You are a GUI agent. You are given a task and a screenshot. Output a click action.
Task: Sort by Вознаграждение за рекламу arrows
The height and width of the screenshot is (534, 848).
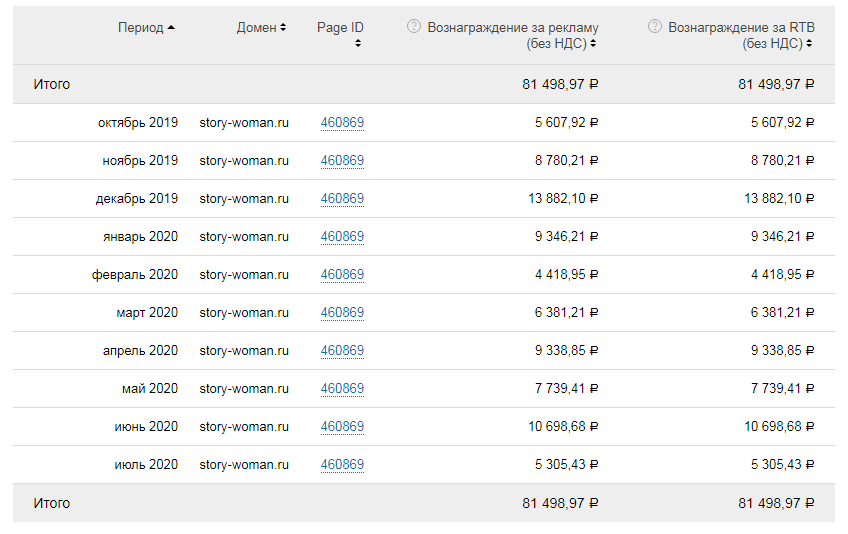pyautogui.click(x=594, y=44)
